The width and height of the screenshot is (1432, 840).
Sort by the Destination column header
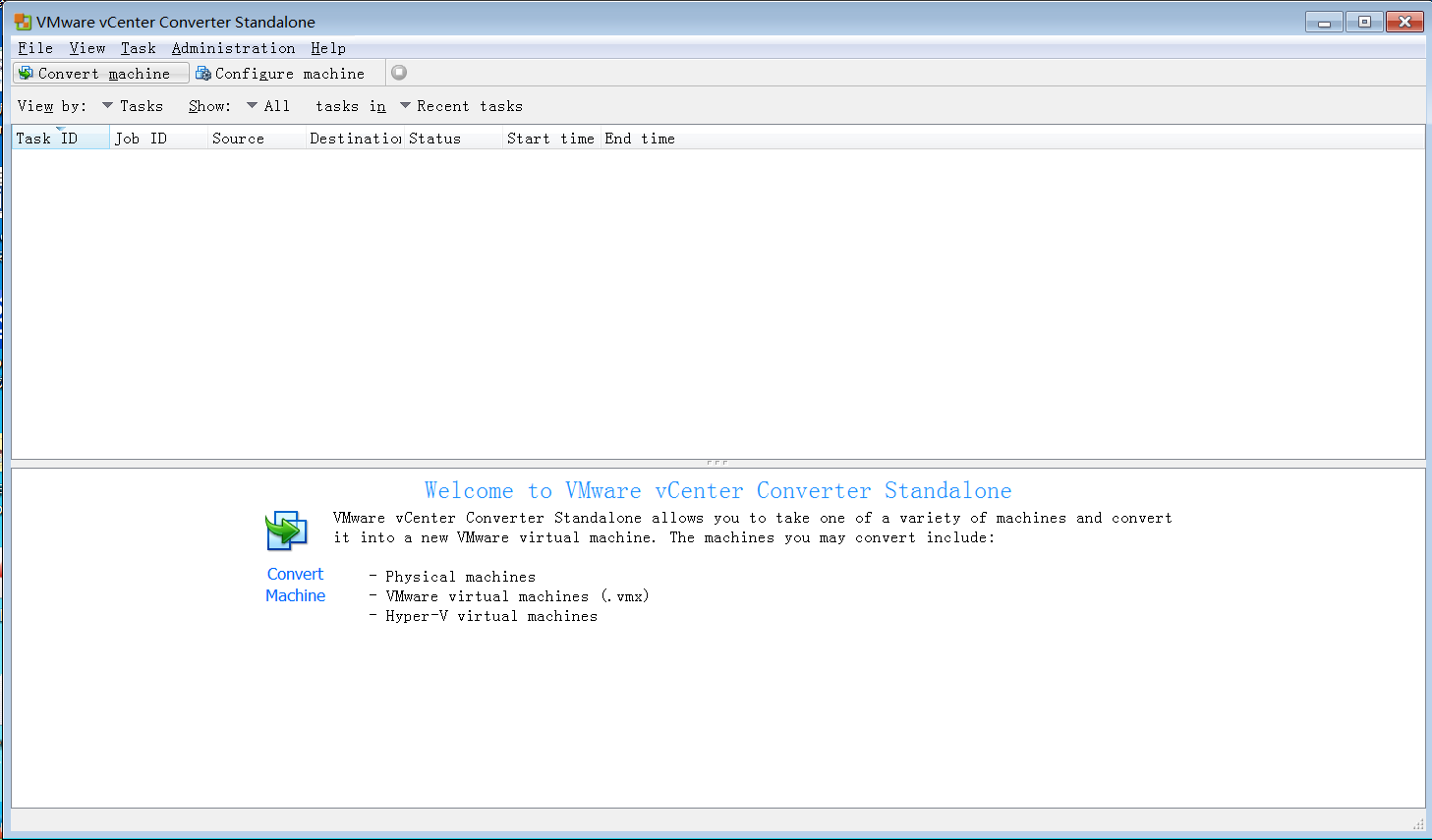click(x=355, y=139)
